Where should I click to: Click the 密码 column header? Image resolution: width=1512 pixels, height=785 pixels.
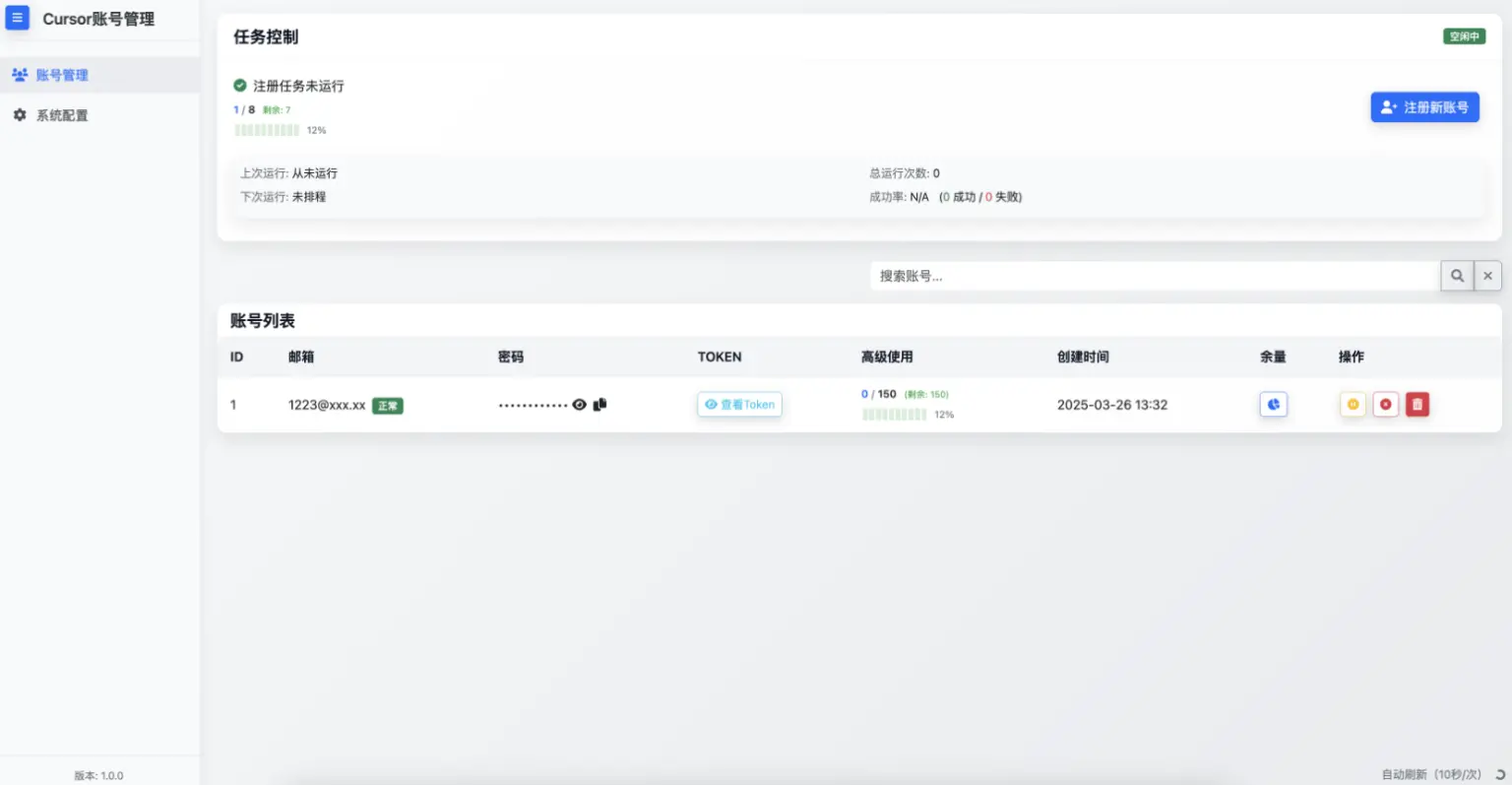511,357
